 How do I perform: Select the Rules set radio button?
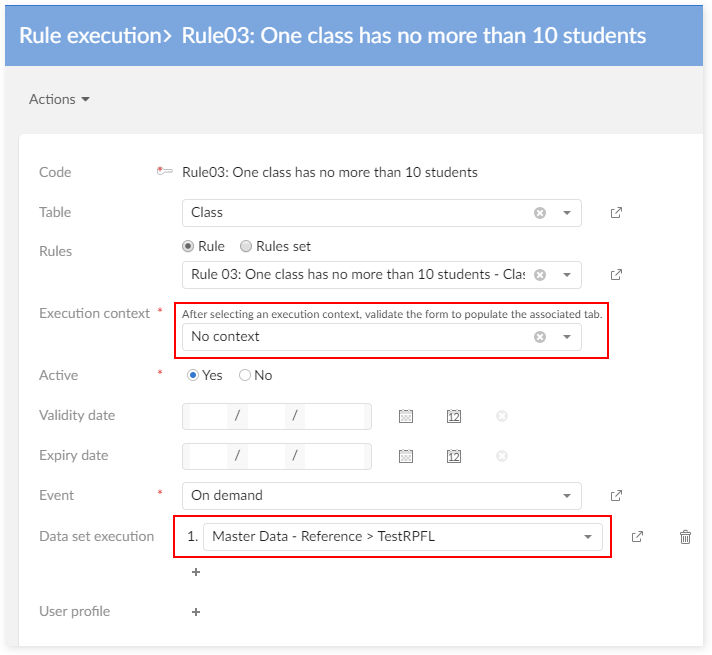point(246,246)
